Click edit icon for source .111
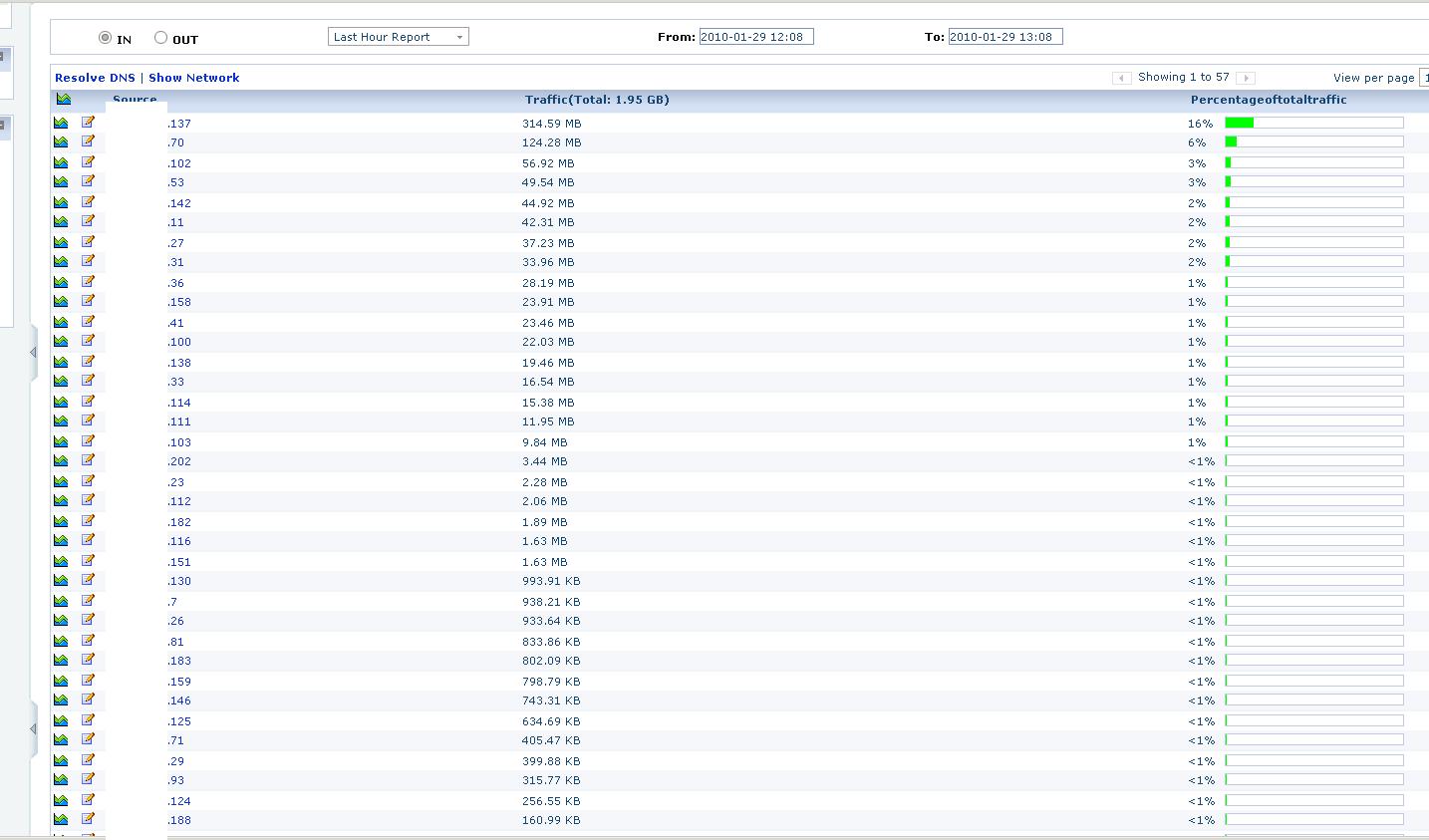The image size is (1429, 840). (x=88, y=420)
